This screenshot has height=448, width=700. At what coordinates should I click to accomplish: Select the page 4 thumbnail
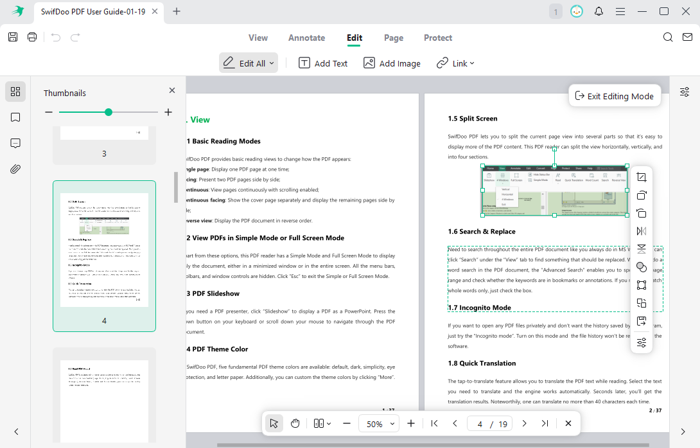tap(104, 256)
